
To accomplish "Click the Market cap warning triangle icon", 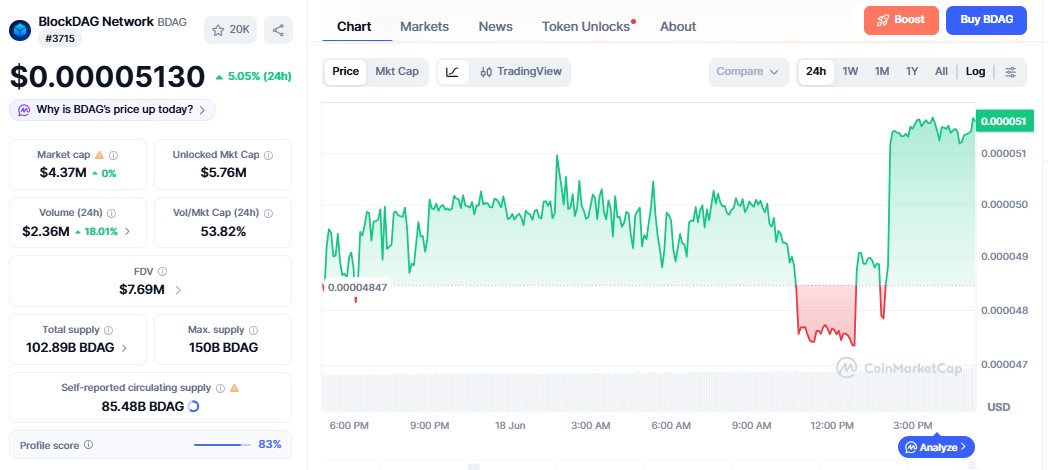I will [x=99, y=155].
